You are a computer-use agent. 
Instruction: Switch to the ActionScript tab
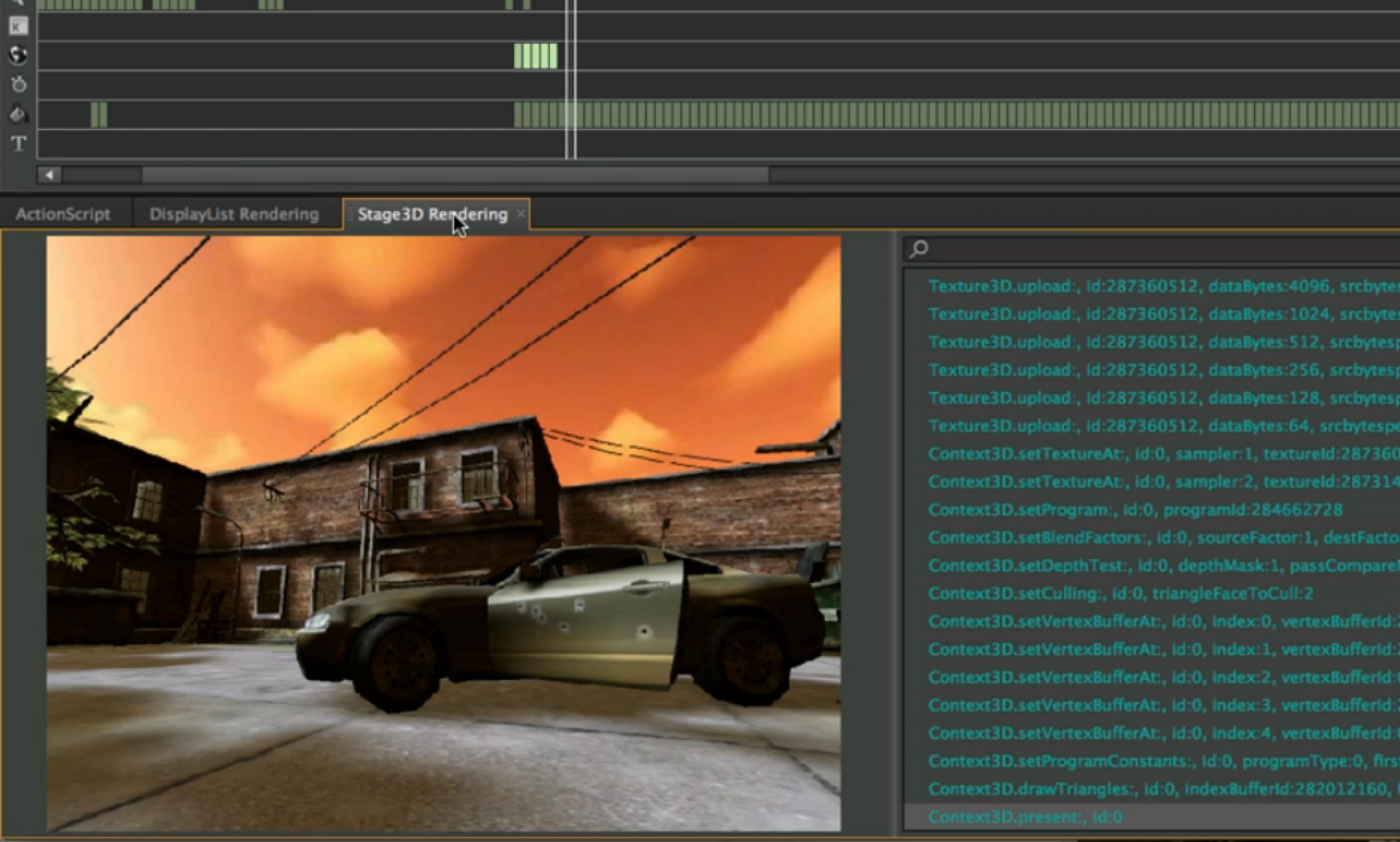point(63,214)
